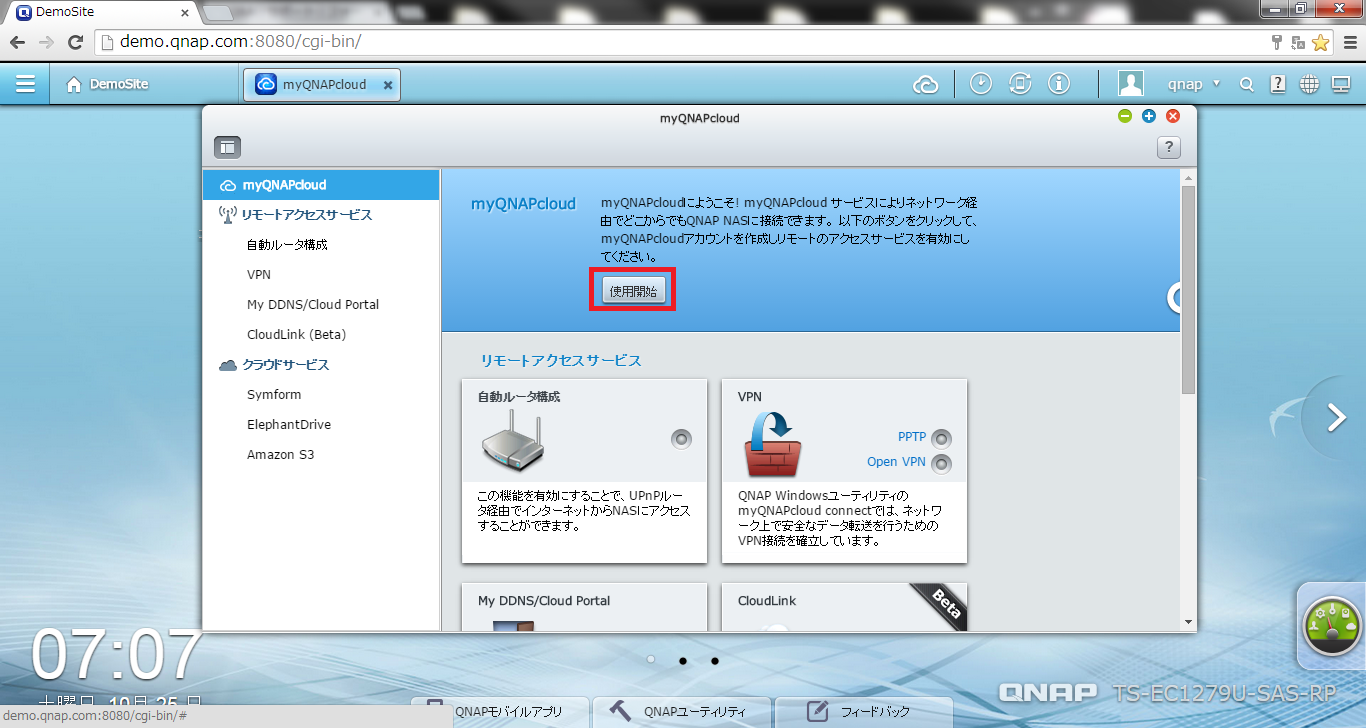This screenshot has height=728, width=1366.
Task: Open the language globe icon
Action: 1309,85
